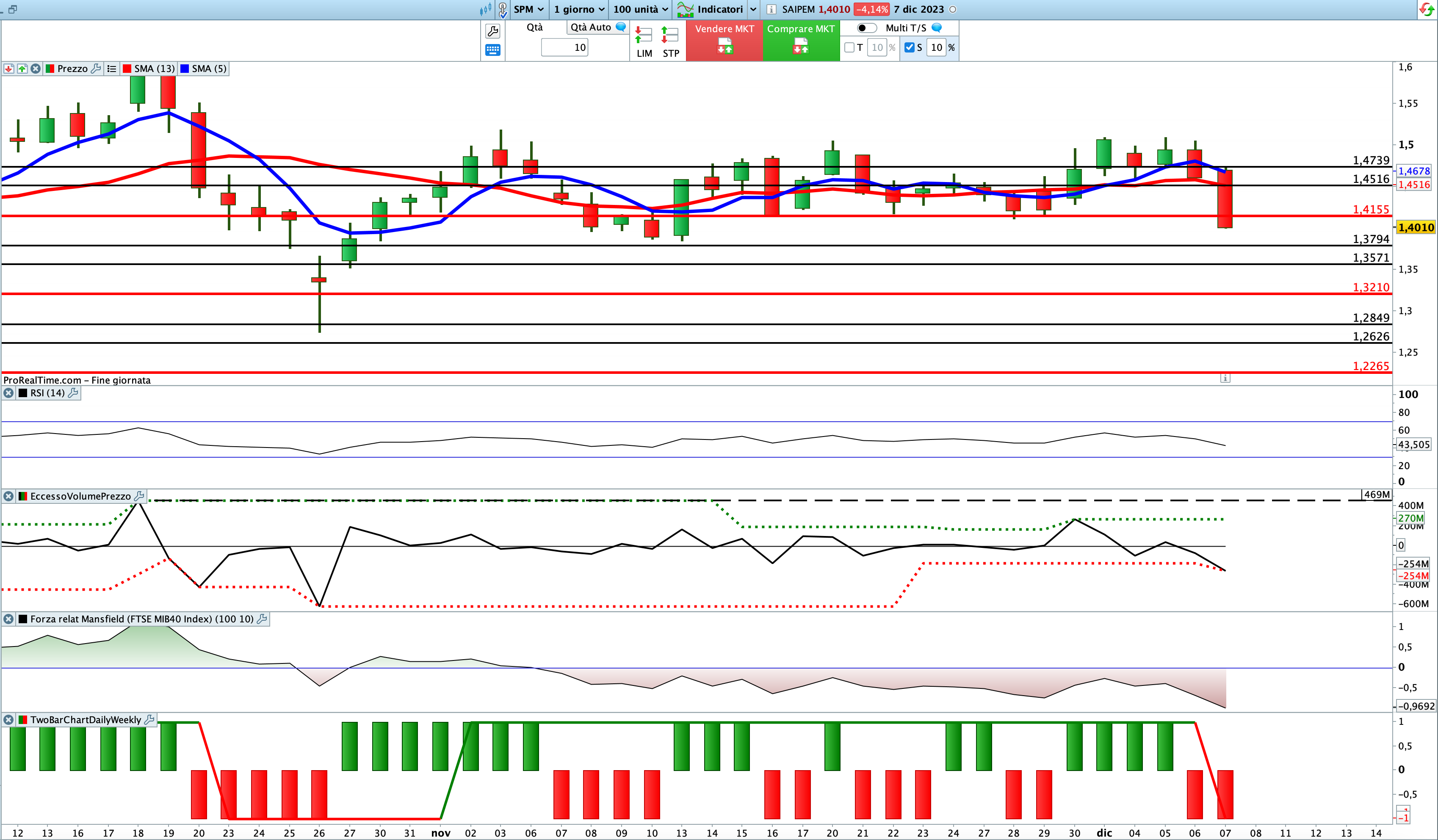Click the refresh icon at top right
Image resolution: width=1438 pixels, height=840 pixels.
pos(1427,9)
